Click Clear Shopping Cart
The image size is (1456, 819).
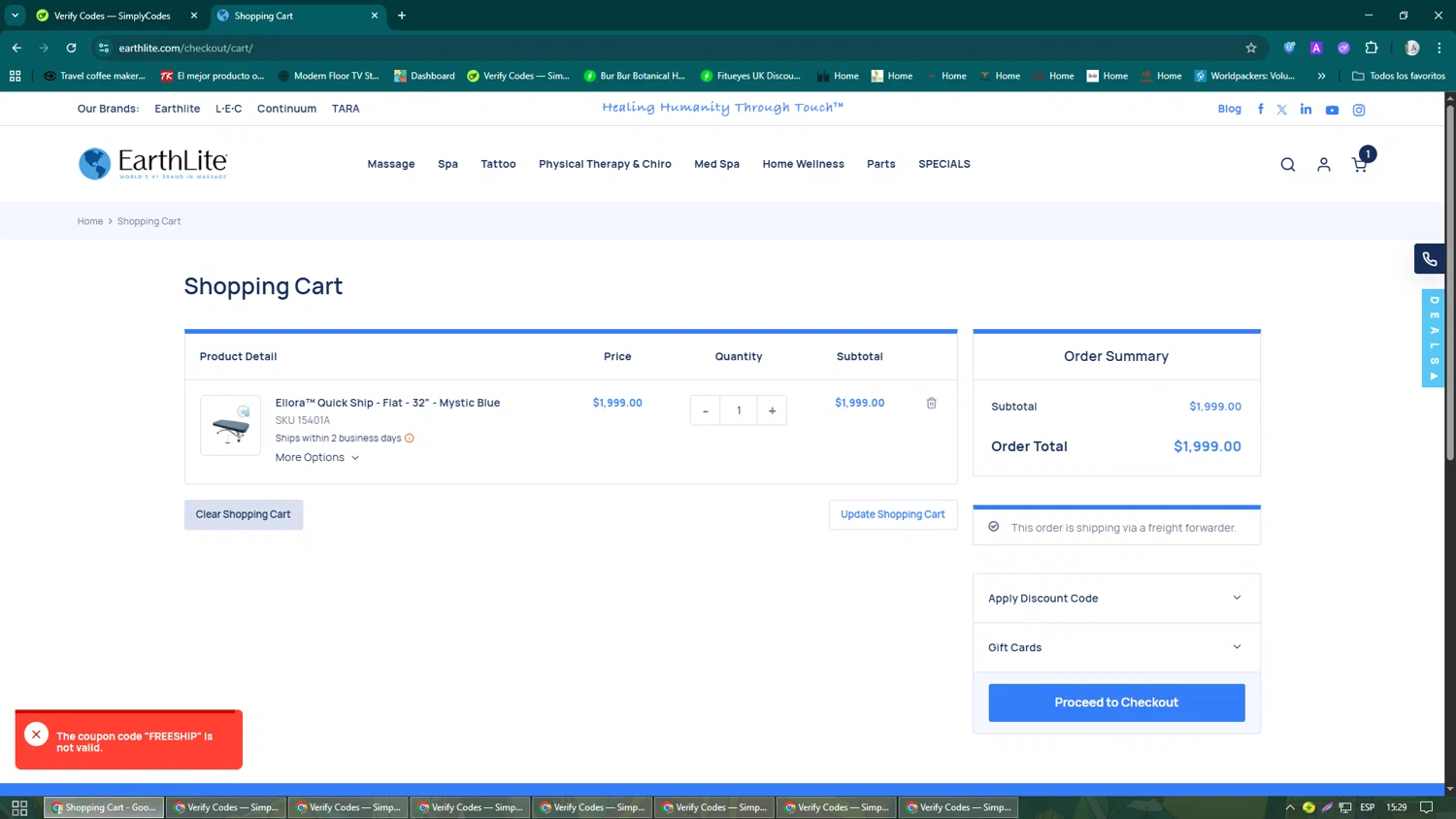(244, 514)
